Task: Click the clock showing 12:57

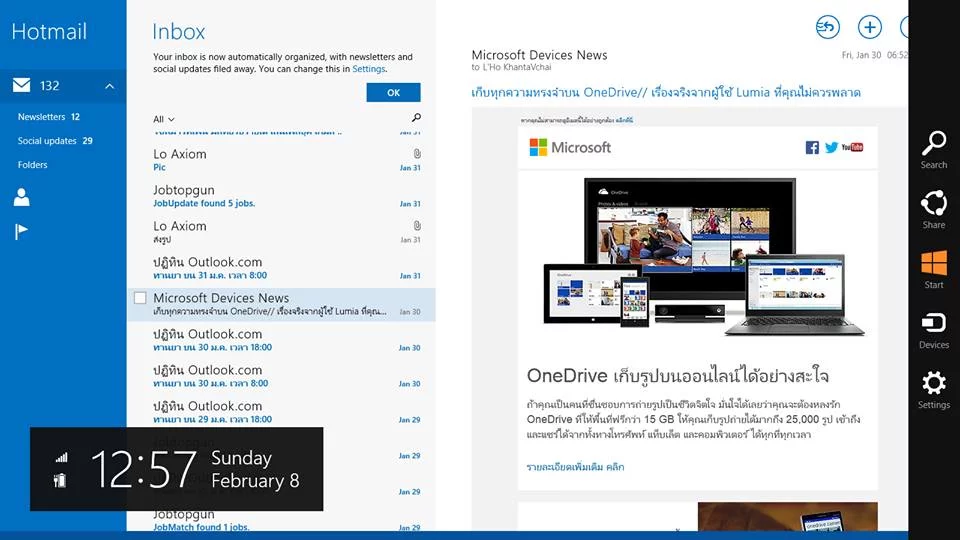Action: tap(144, 470)
